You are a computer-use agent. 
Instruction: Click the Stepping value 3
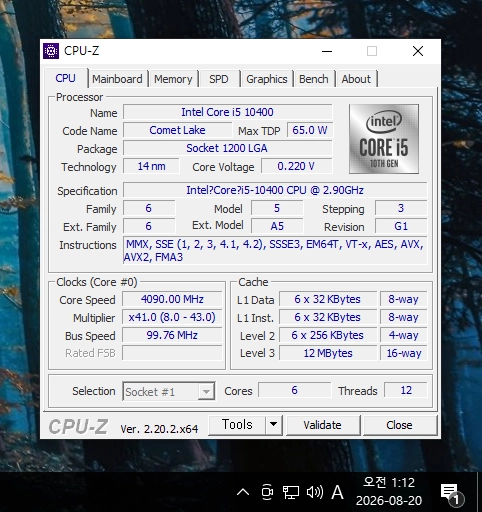pyautogui.click(x=401, y=208)
